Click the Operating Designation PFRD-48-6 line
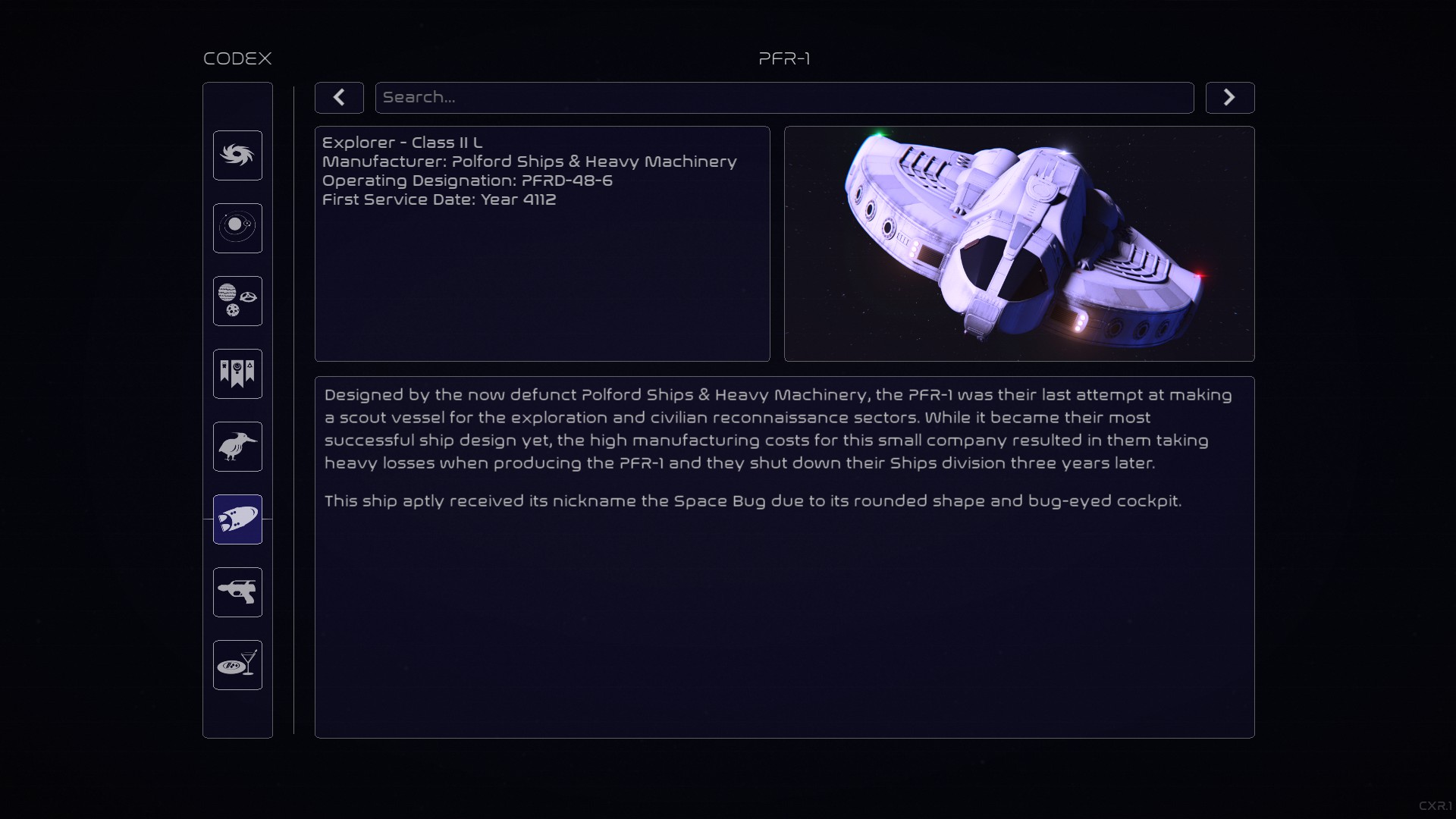The width and height of the screenshot is (1456, 819). pos(467,180)
